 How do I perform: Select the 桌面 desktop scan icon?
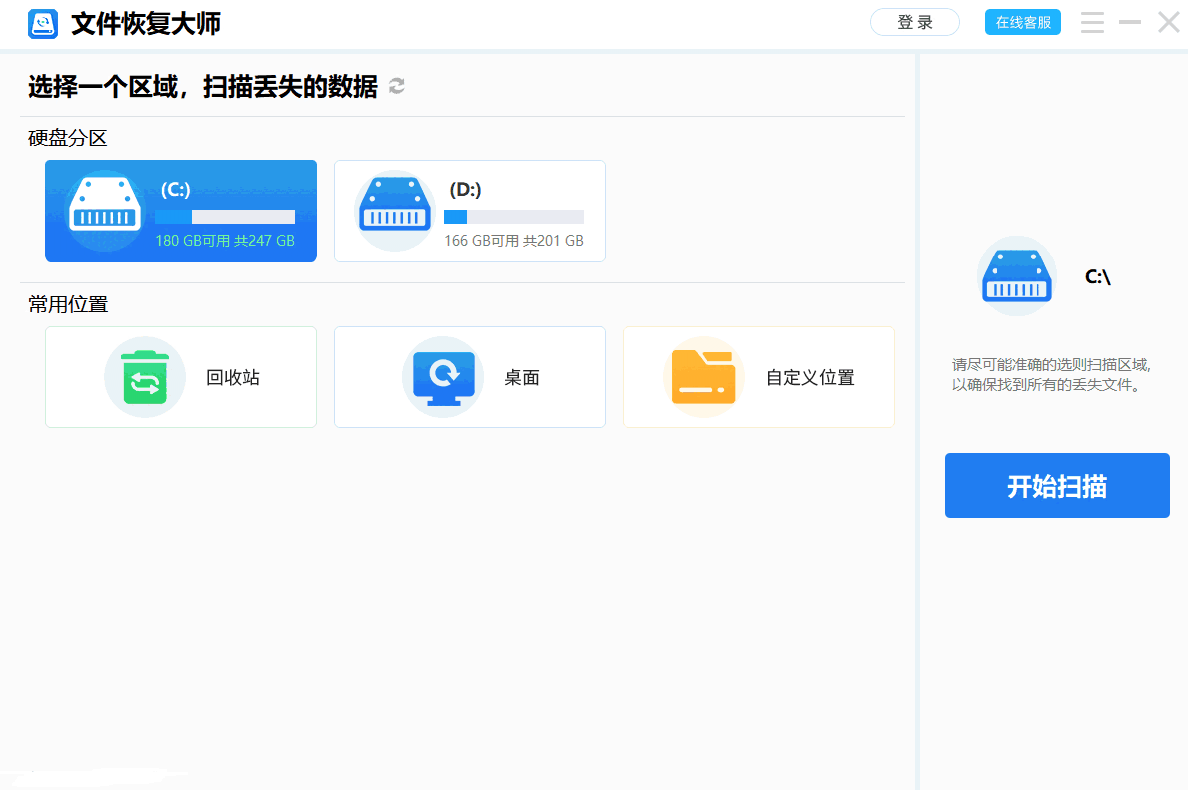(x=443, y=377)
